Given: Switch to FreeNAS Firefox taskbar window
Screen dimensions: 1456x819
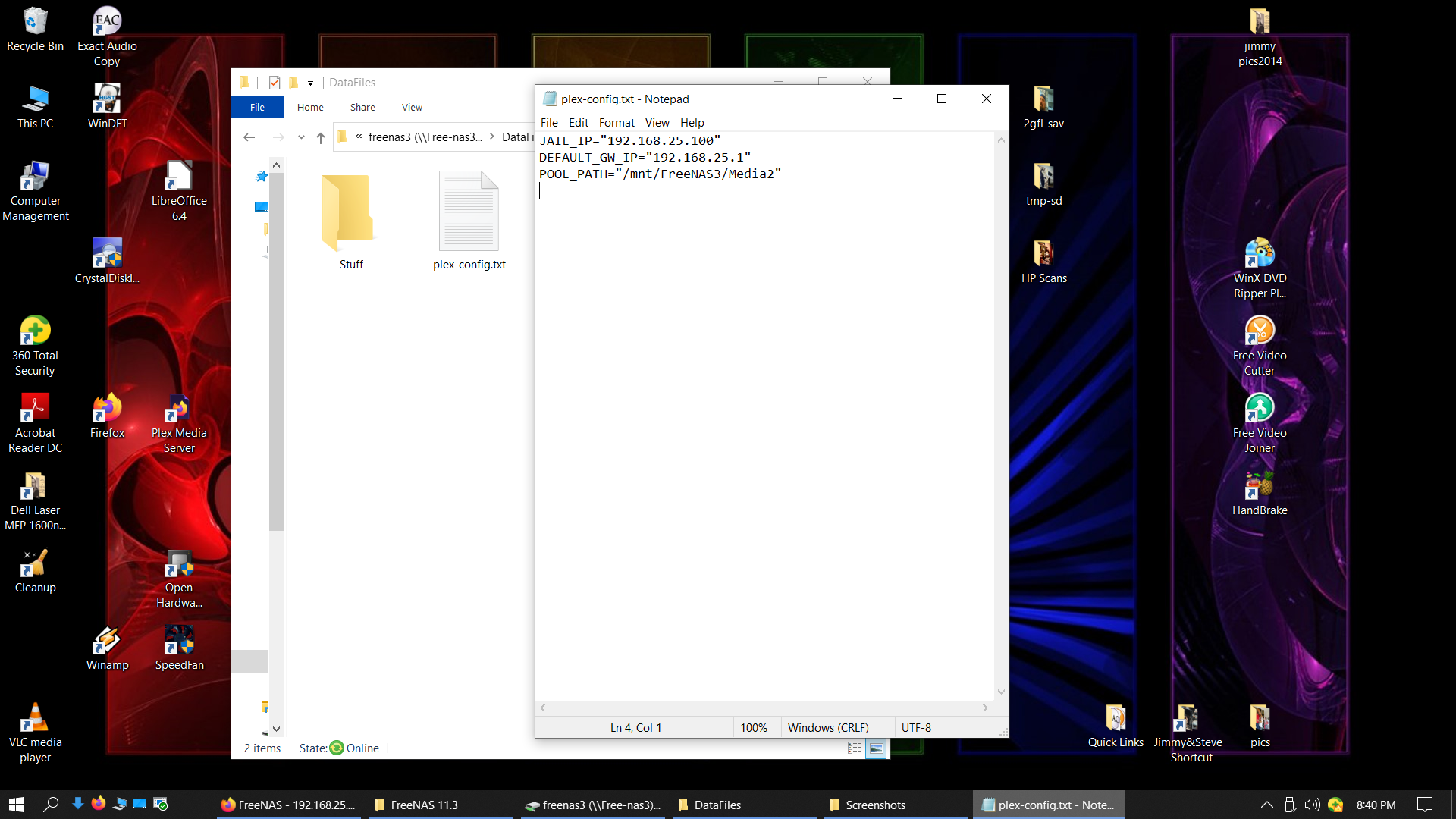Looking at the screenshot, I should click(289, 805).
